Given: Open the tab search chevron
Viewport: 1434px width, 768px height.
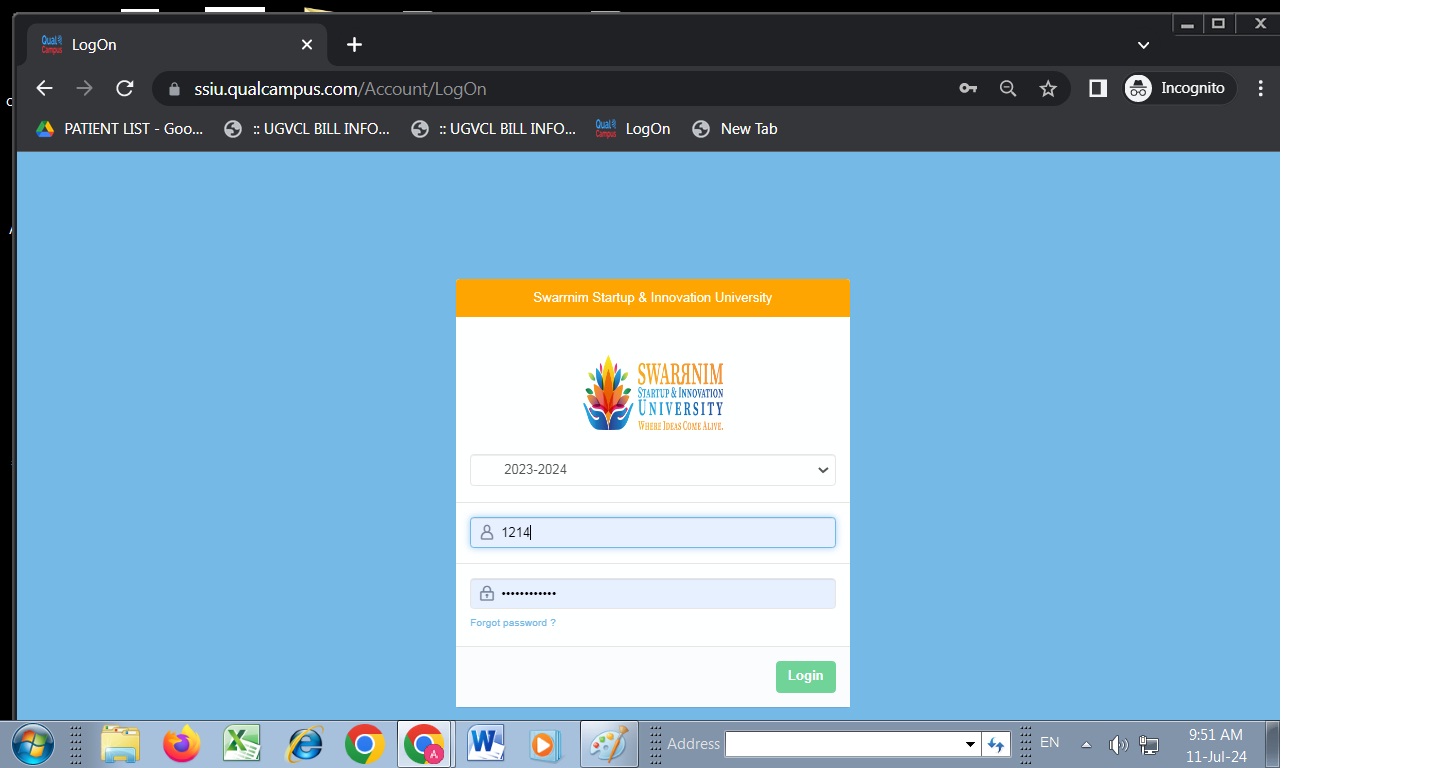Looking at the screenshot, I should 1144,45.
